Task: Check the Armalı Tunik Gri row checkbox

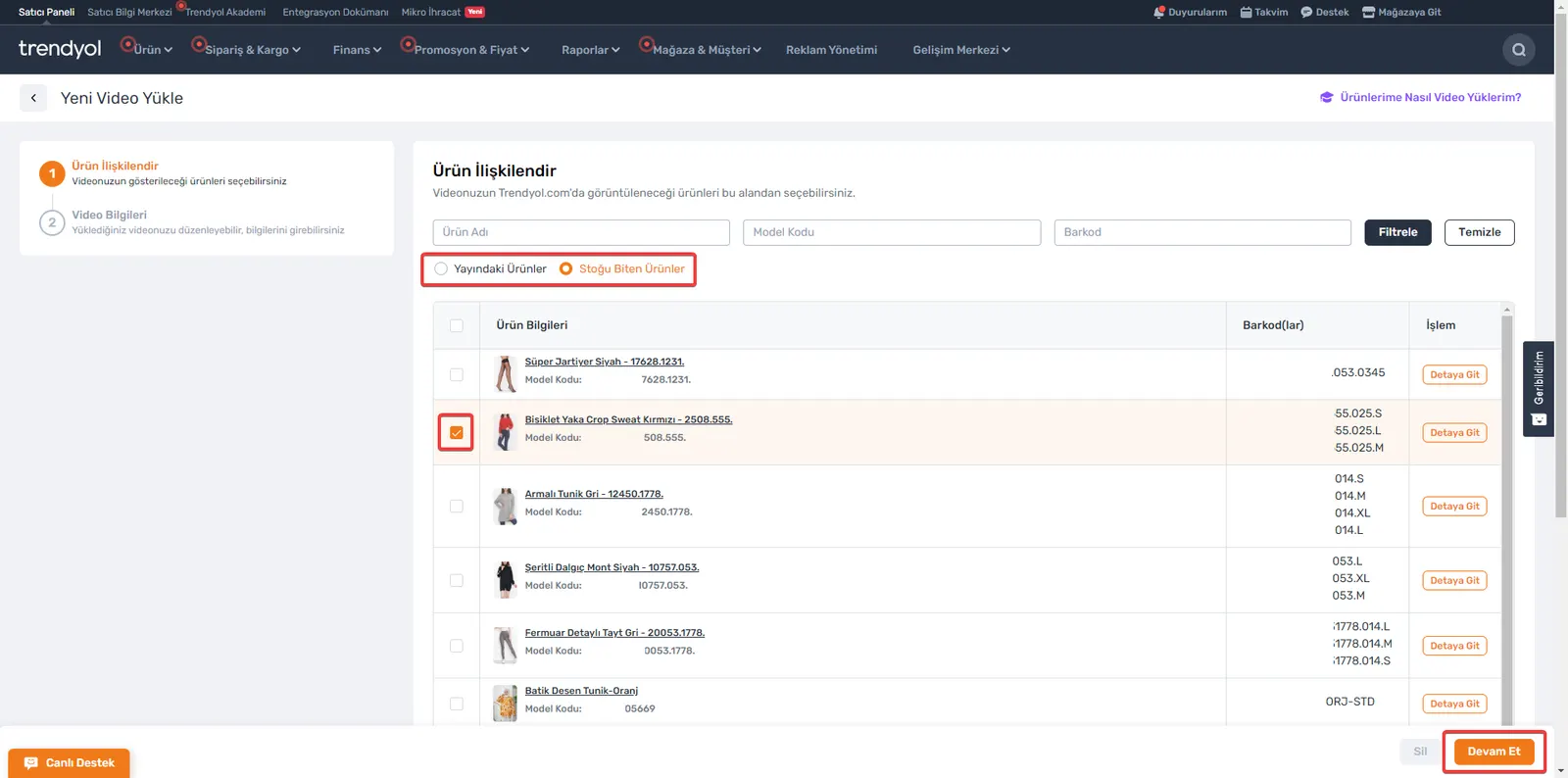Action: [x=457, y=507]
